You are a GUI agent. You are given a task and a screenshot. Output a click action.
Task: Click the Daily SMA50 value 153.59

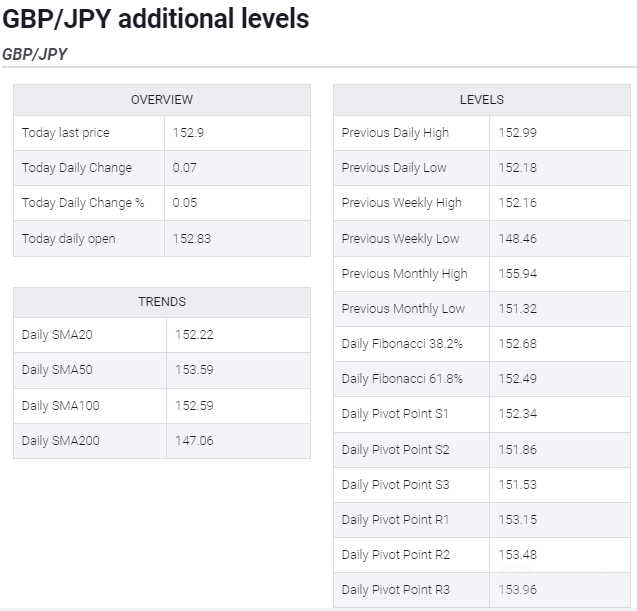[194, 370]
